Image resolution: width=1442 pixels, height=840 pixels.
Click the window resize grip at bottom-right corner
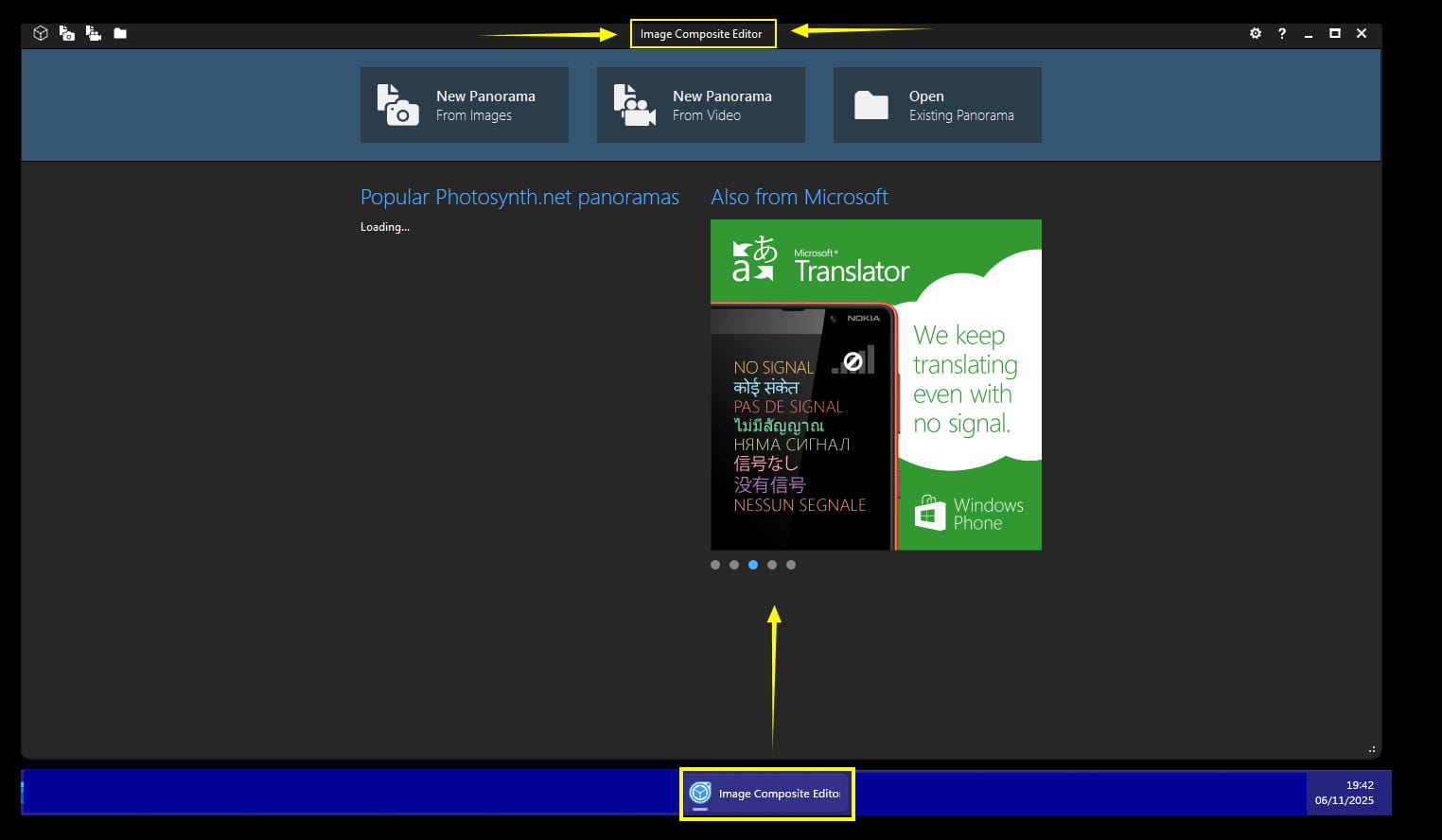[x=1372, y=749]
